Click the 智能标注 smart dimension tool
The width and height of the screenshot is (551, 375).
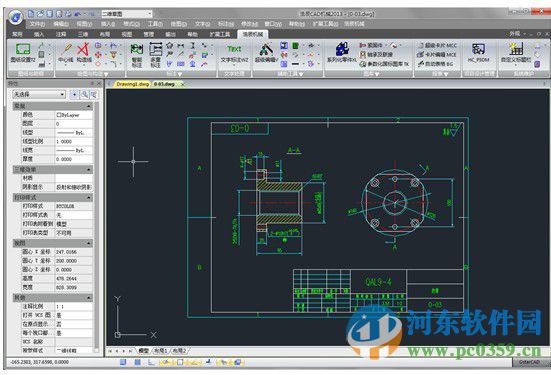click(137, 55)
